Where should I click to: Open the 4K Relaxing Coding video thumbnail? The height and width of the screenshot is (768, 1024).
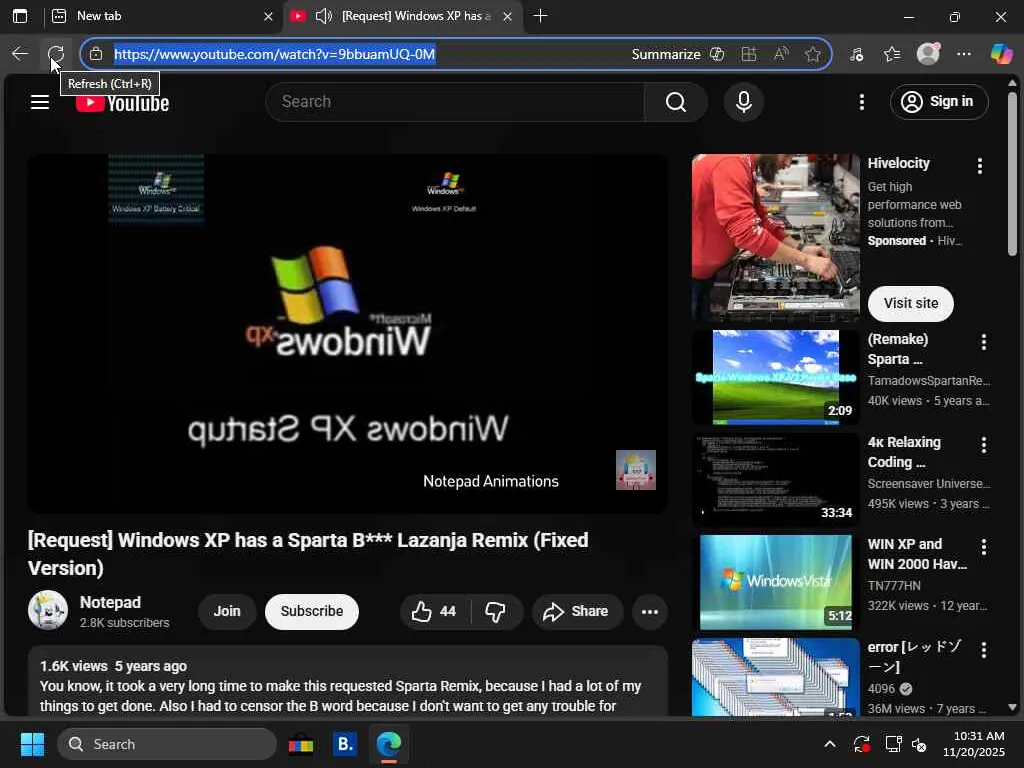(776, 479)
